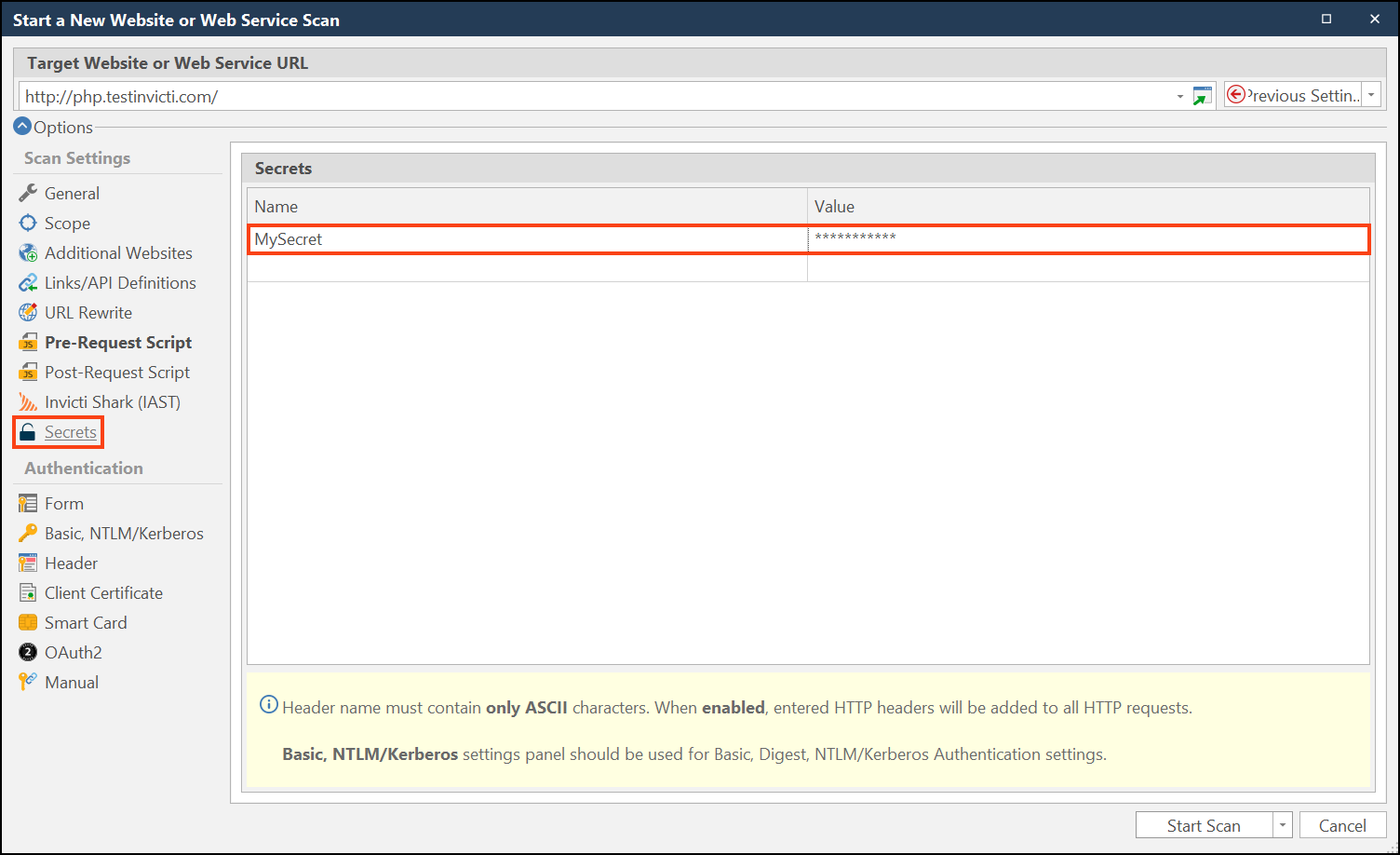The width and height of the screenshot is (1400, 855).
Task: Click the Cancel button
Action: point(1342,825)
